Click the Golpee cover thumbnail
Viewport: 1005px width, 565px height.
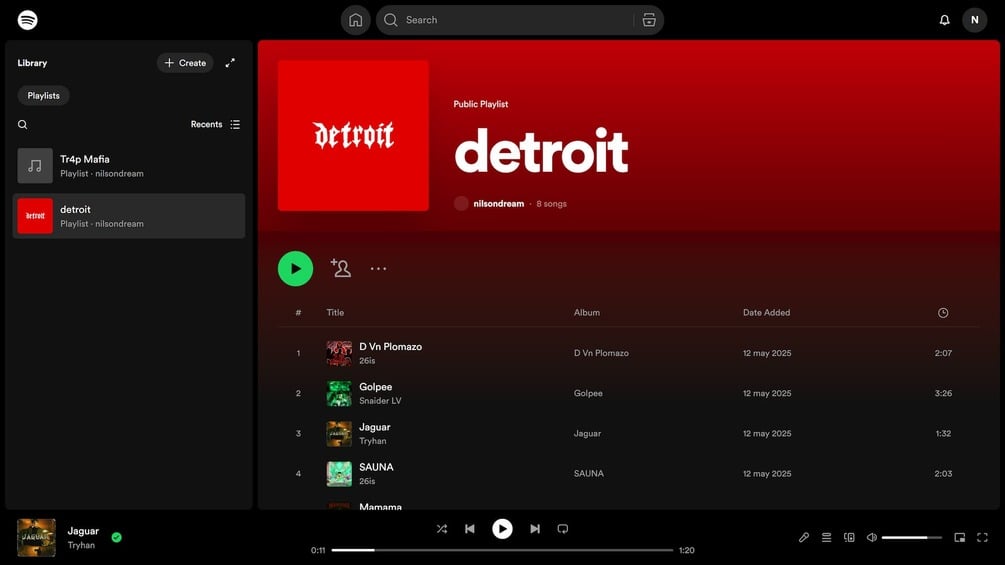(339, 393)
